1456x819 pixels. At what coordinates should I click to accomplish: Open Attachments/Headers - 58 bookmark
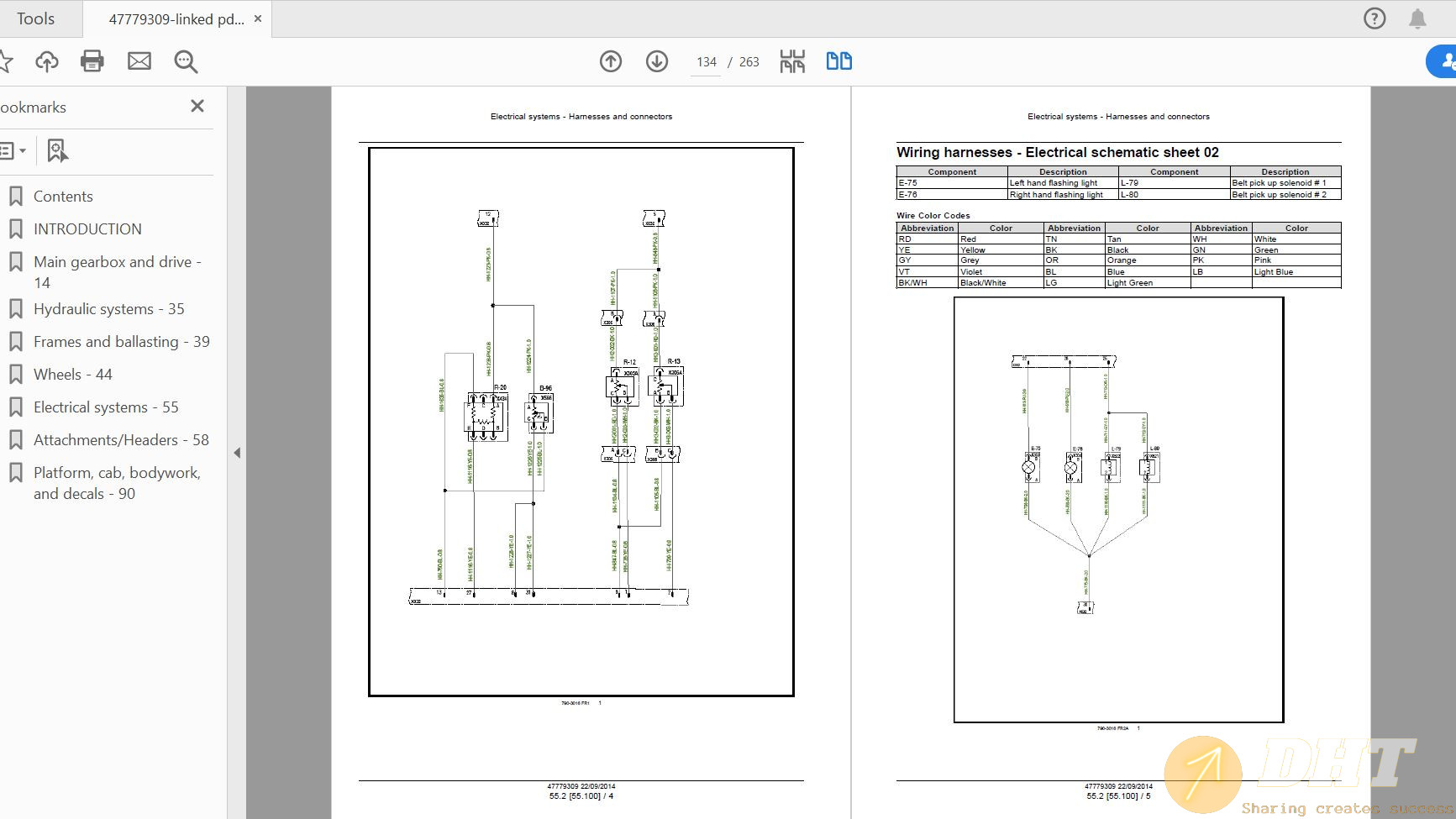click(x=121, y=440)
